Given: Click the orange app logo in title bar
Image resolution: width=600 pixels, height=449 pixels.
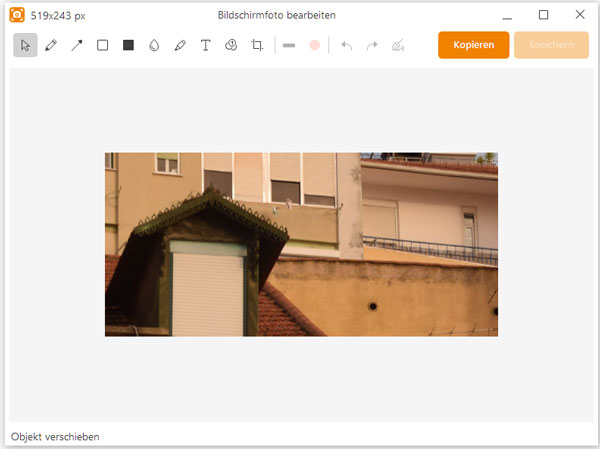Looking at the screenshot, I should tap(17, 15).
